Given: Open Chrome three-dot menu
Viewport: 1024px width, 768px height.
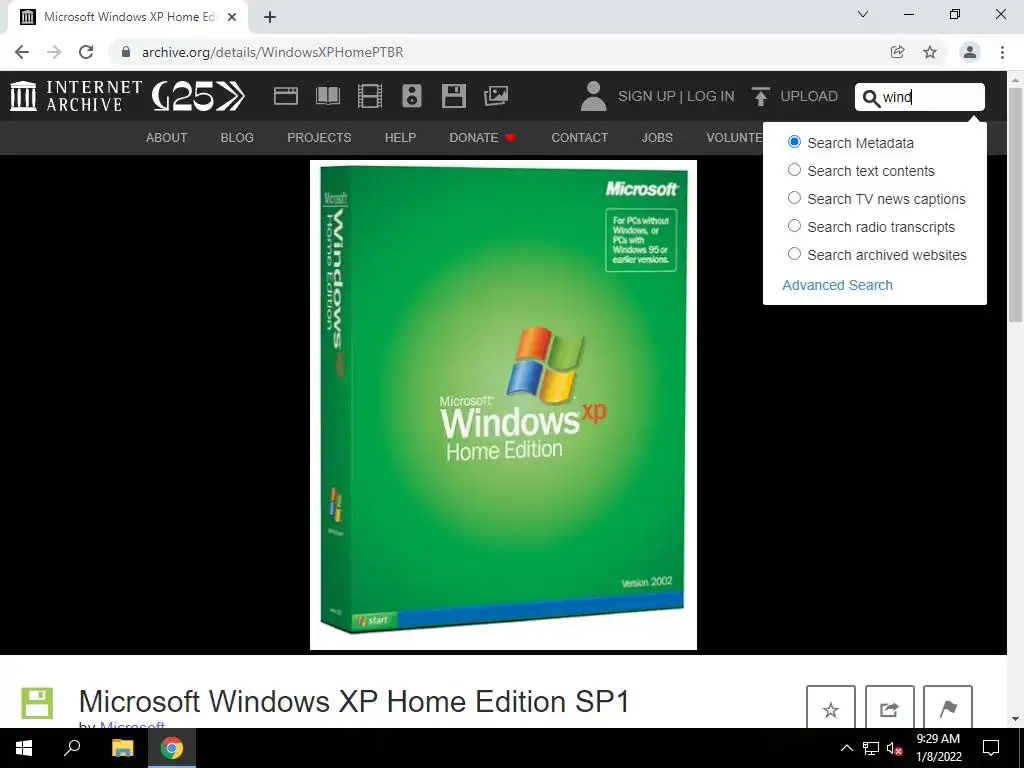Looking at the screenshot, I should (x=1002, y=52).
